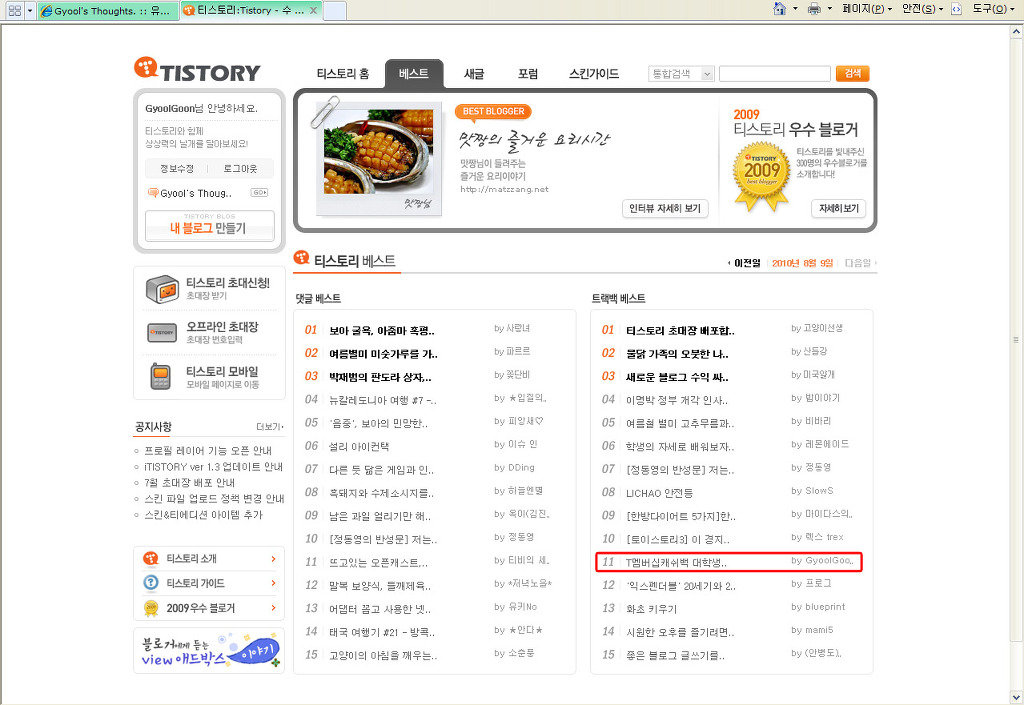Click the browser Home icon
The height and width of the screenshot is (705, 1024).
coord(779,8)
